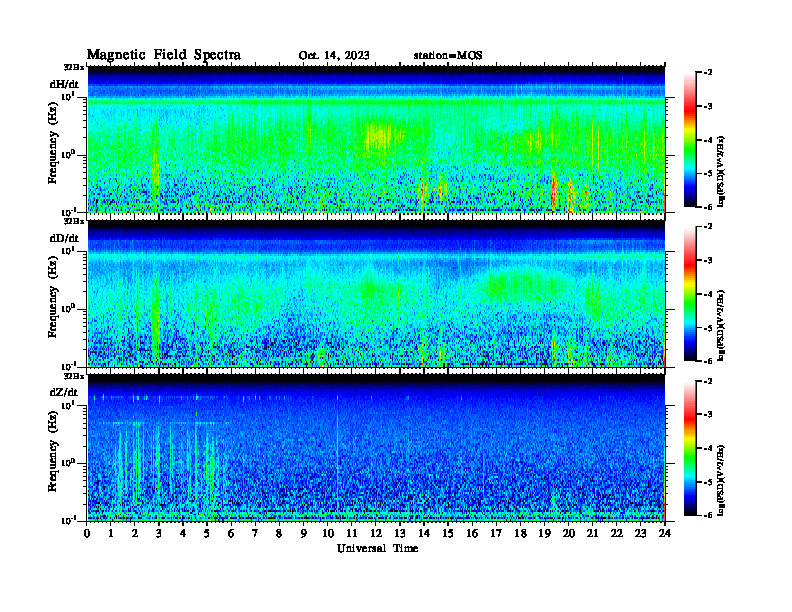Click hour 21 on the Universal Time axis
The width and height of the screenshot is (792, 612).
(592, 533)
